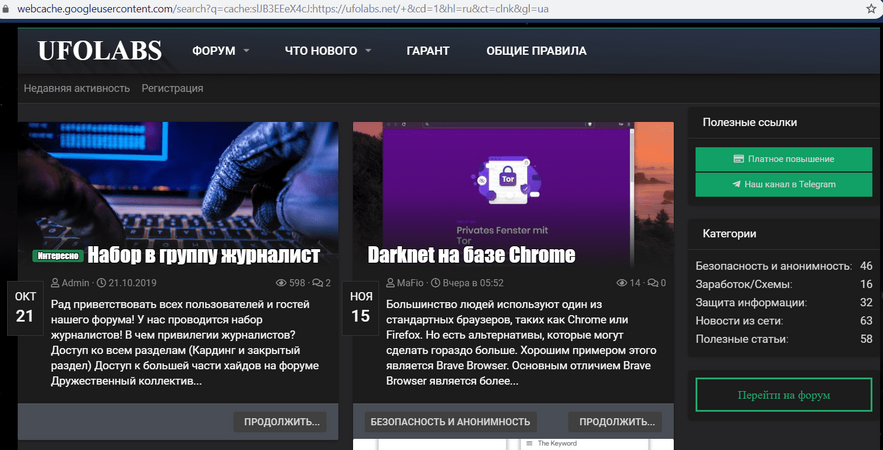Click the clock icon beside Вчера в 05:52
Viewport: 883px width, 450px height.
click(436, 283)
